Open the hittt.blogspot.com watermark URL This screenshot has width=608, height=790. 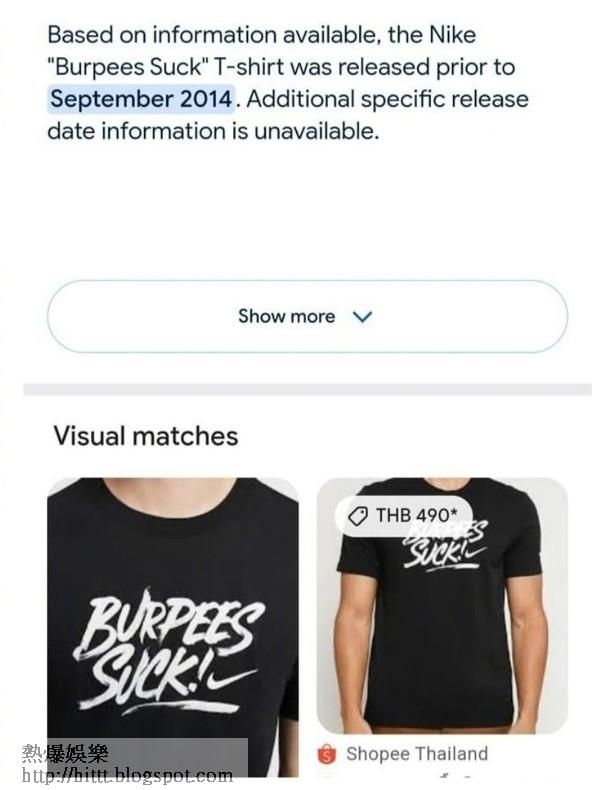click(x=127, y=774)
